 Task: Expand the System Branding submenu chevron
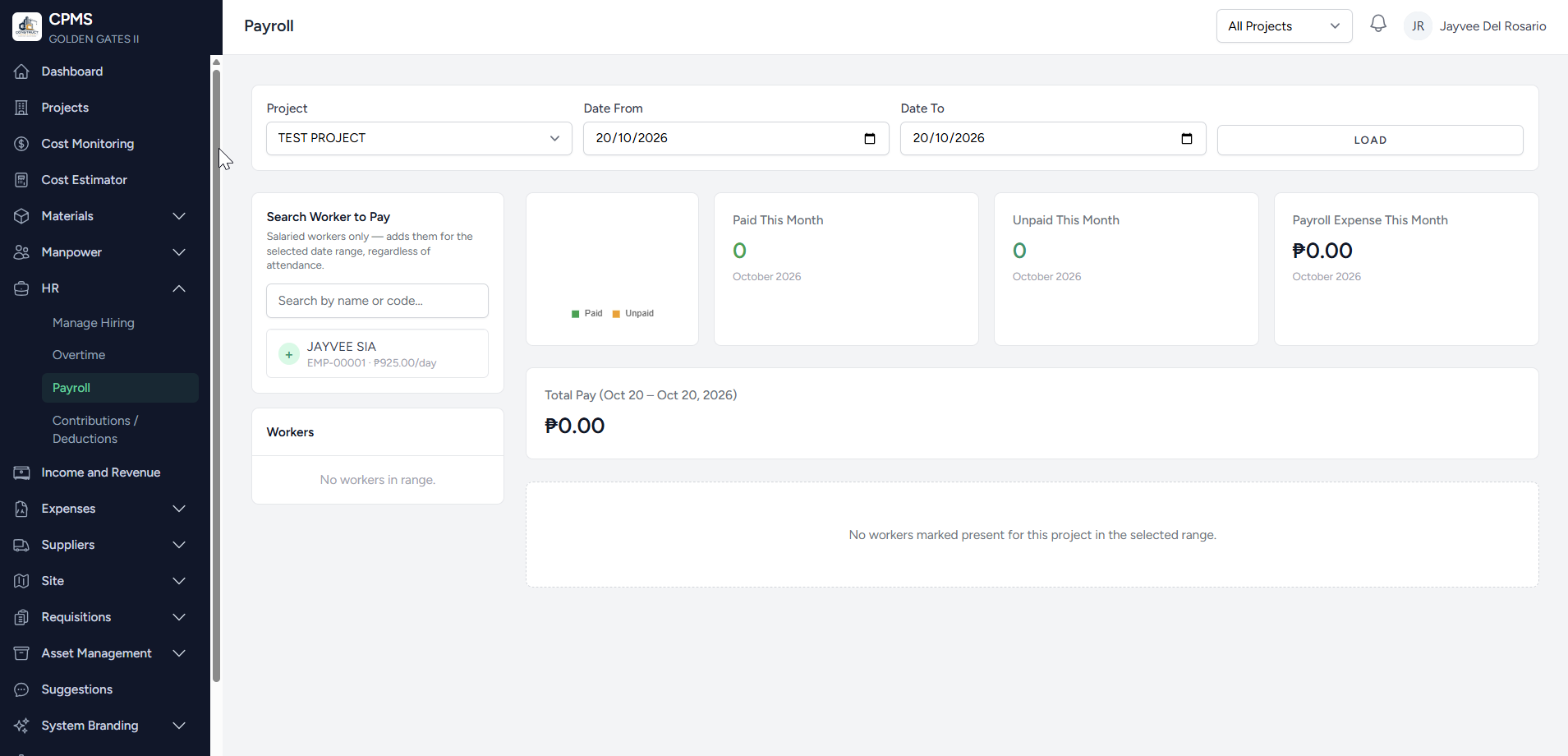(179, 726)
